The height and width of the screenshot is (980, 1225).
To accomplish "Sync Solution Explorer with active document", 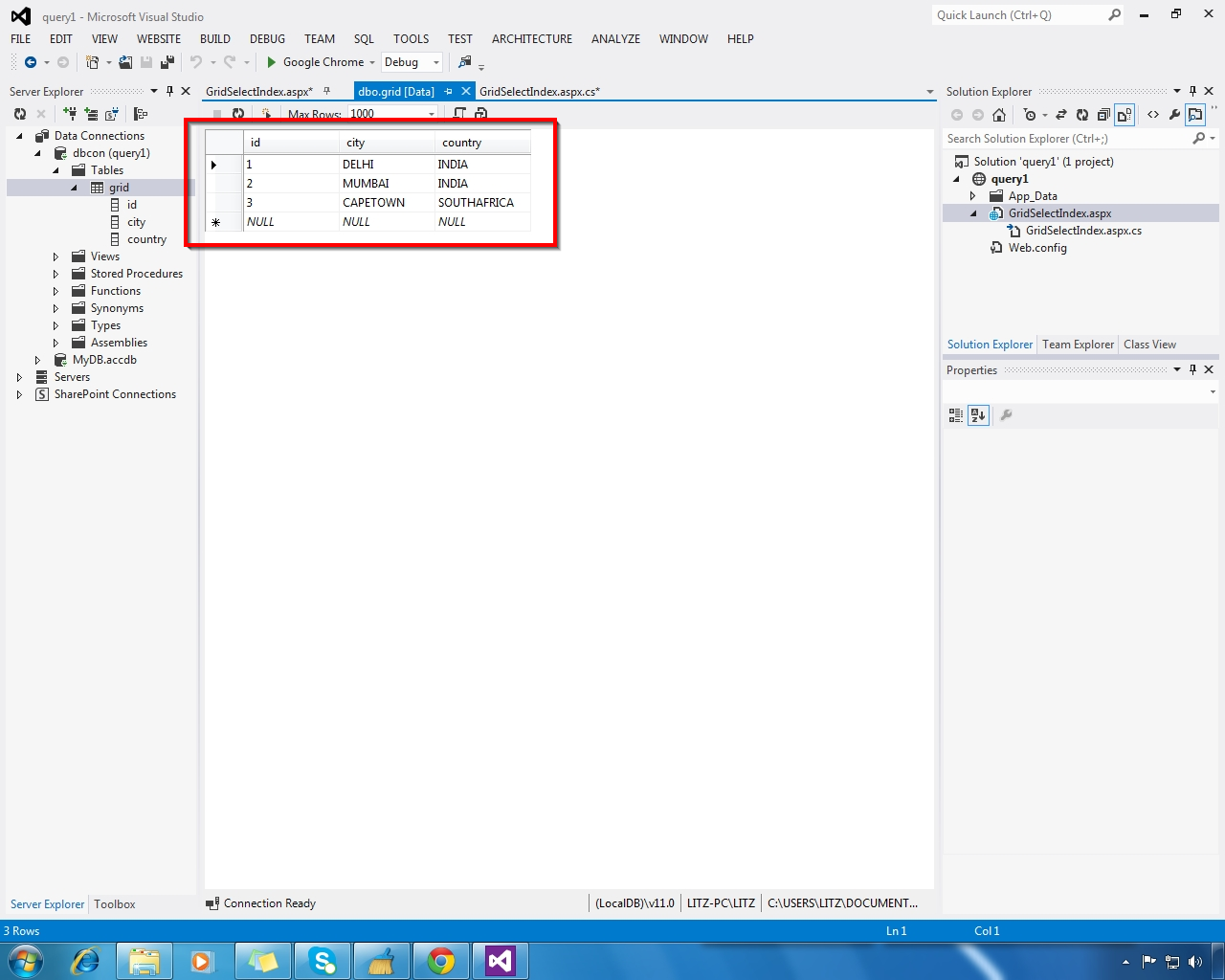I will [x=1061, y=114].
